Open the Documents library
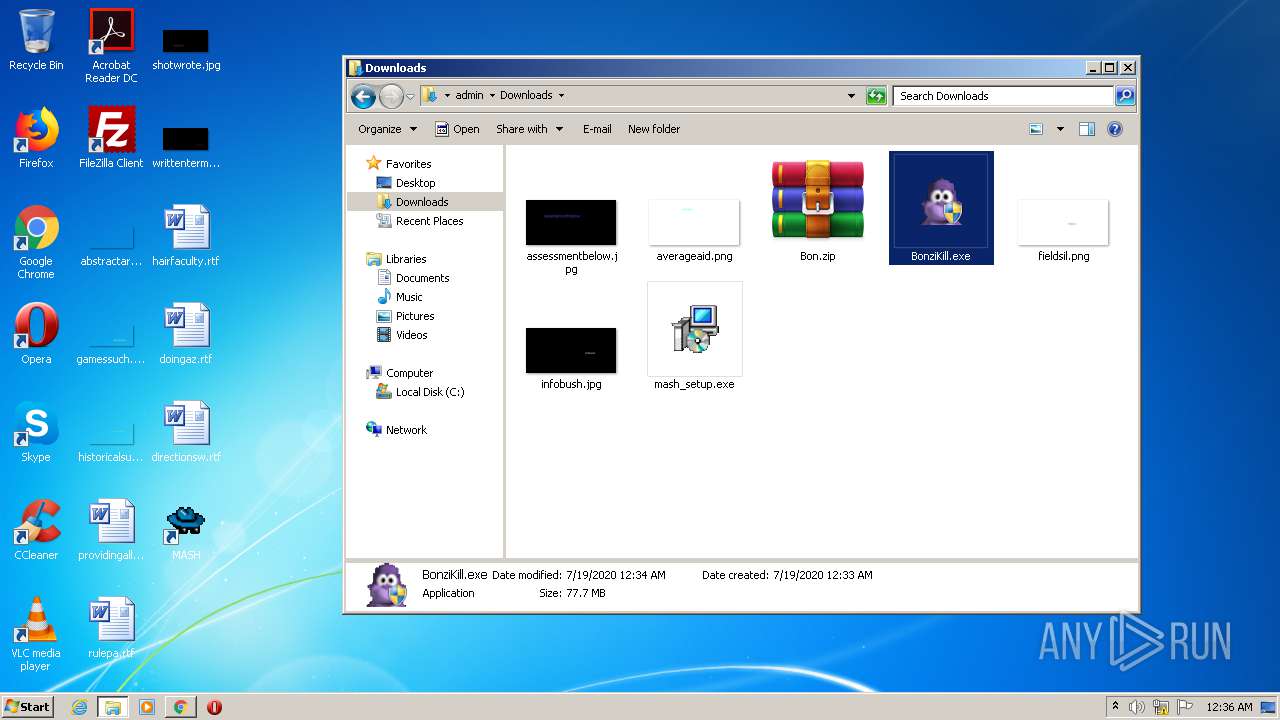1280x720 pixels. pyautogui.click(x=422, y=278)
